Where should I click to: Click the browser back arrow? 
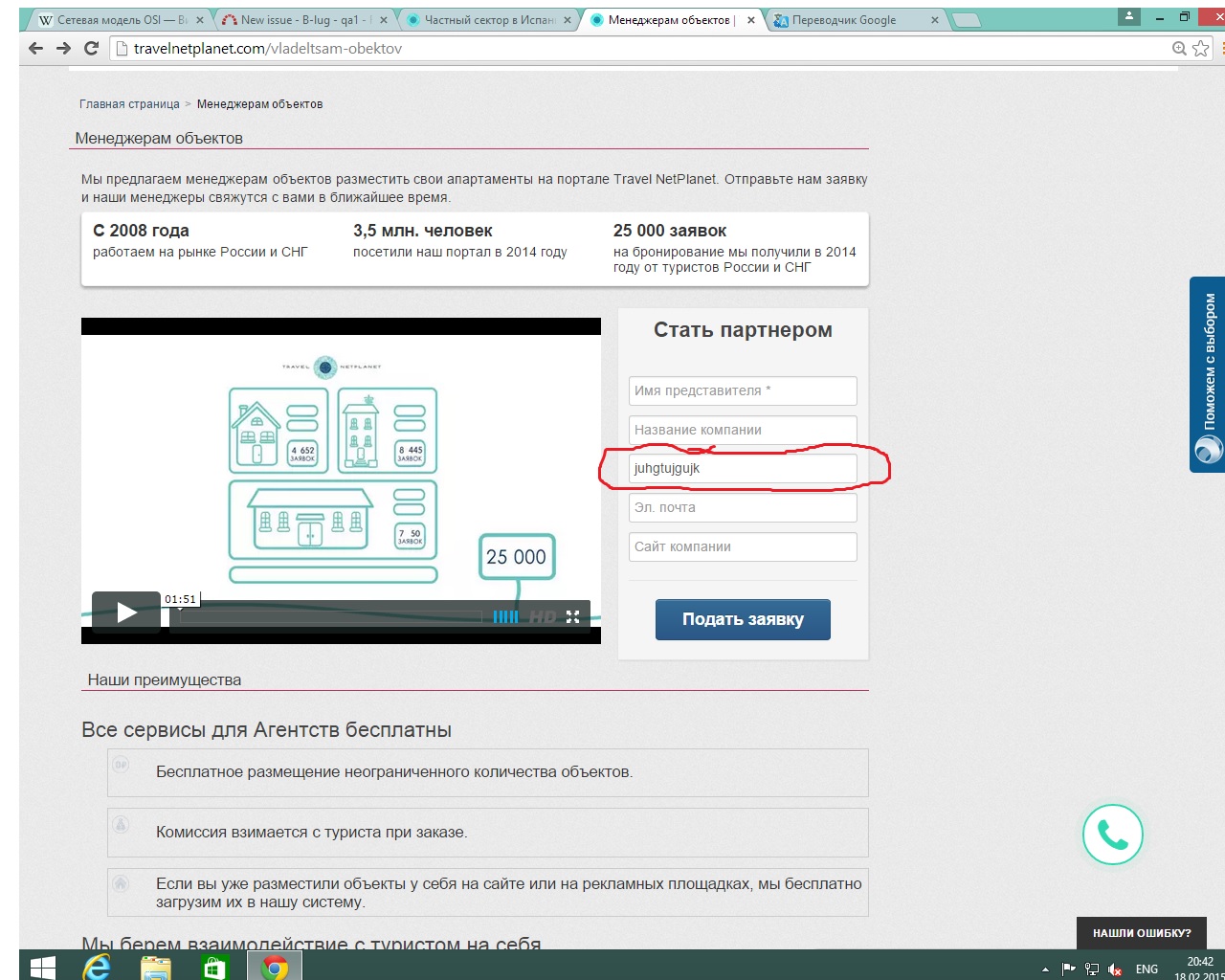point(36,48)
